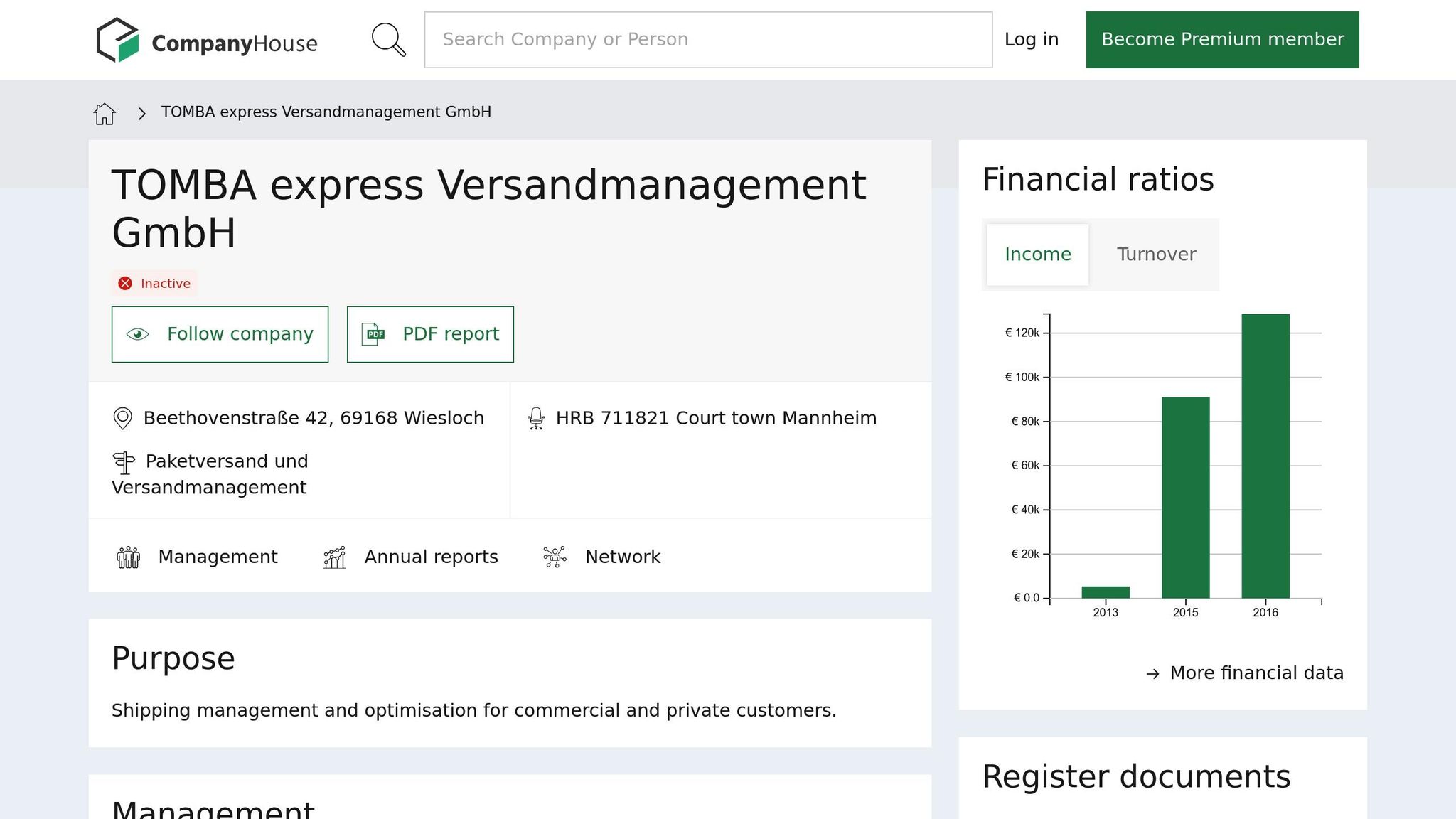Click the Annual reports chart icon

[335, 557]
